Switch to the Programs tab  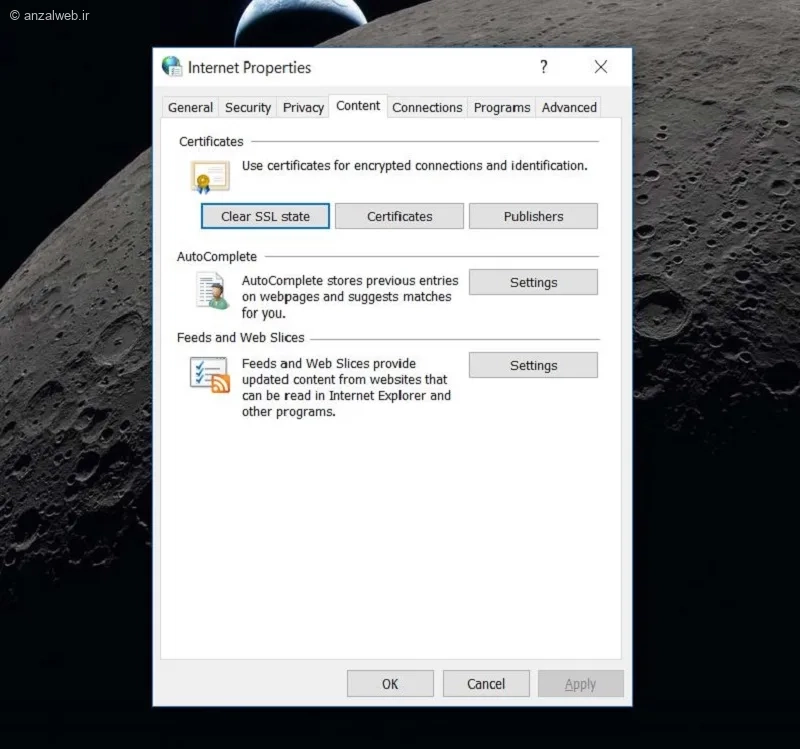[x=502, y=108]
